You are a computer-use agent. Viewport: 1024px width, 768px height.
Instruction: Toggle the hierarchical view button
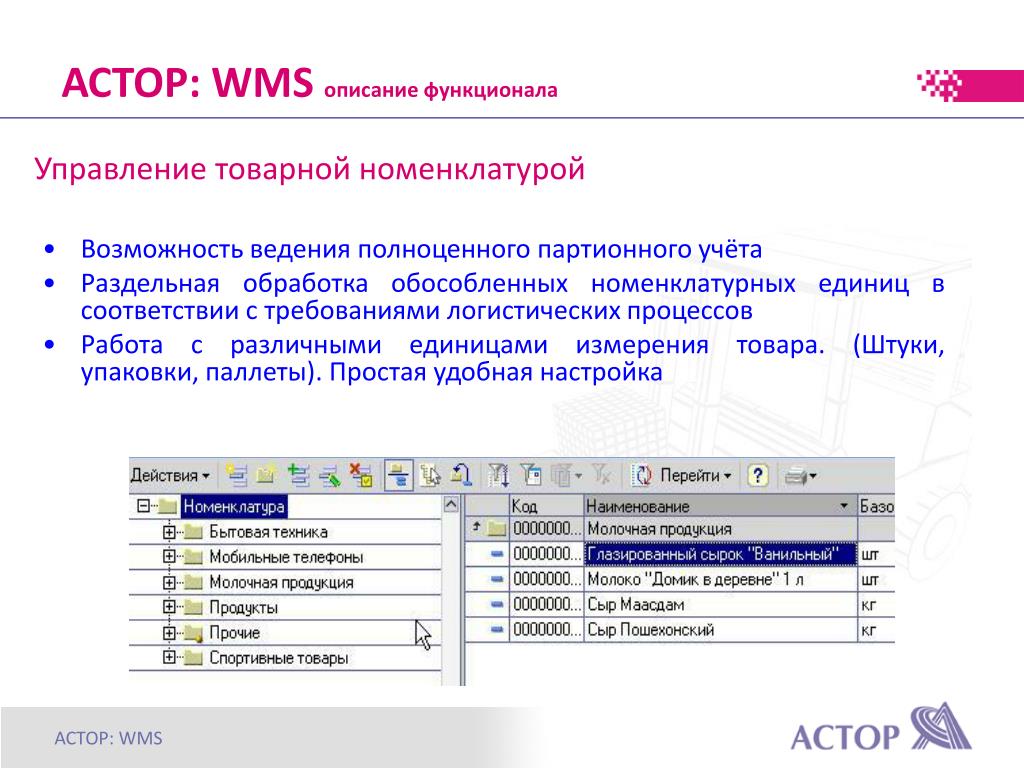(398, 475)
